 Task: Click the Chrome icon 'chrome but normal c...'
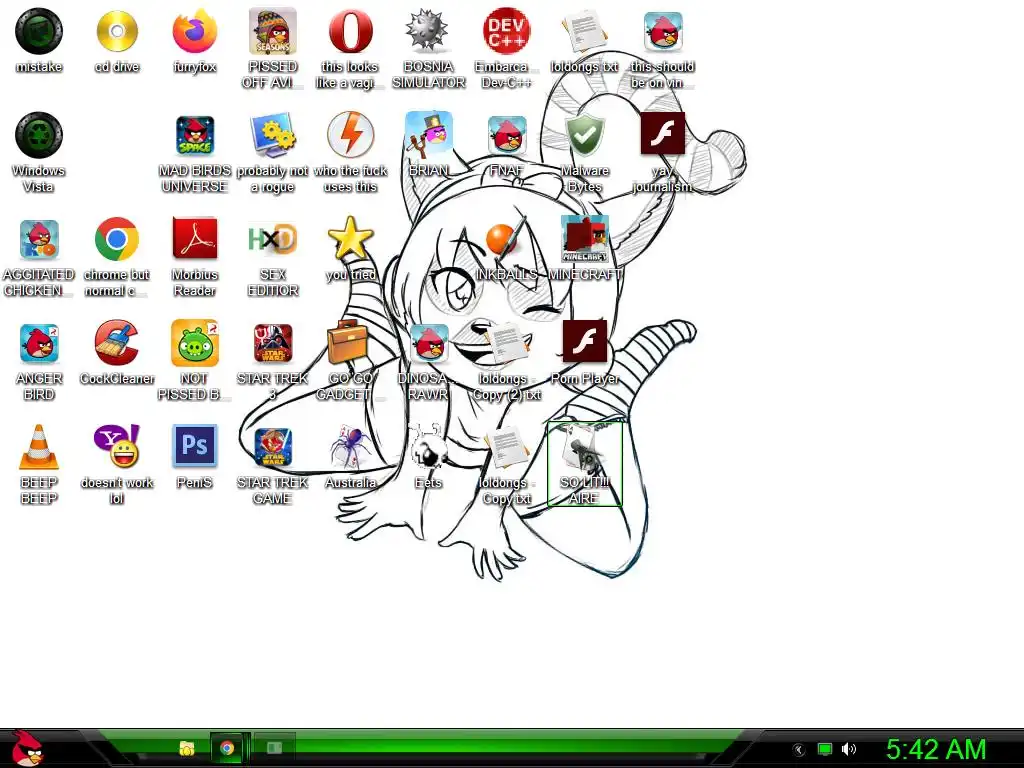click(x=117, y=239)
